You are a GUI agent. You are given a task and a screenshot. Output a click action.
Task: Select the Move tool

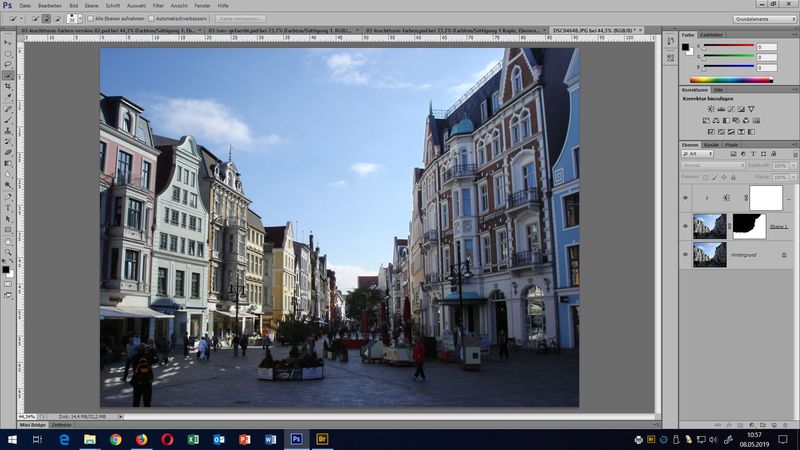8,41
